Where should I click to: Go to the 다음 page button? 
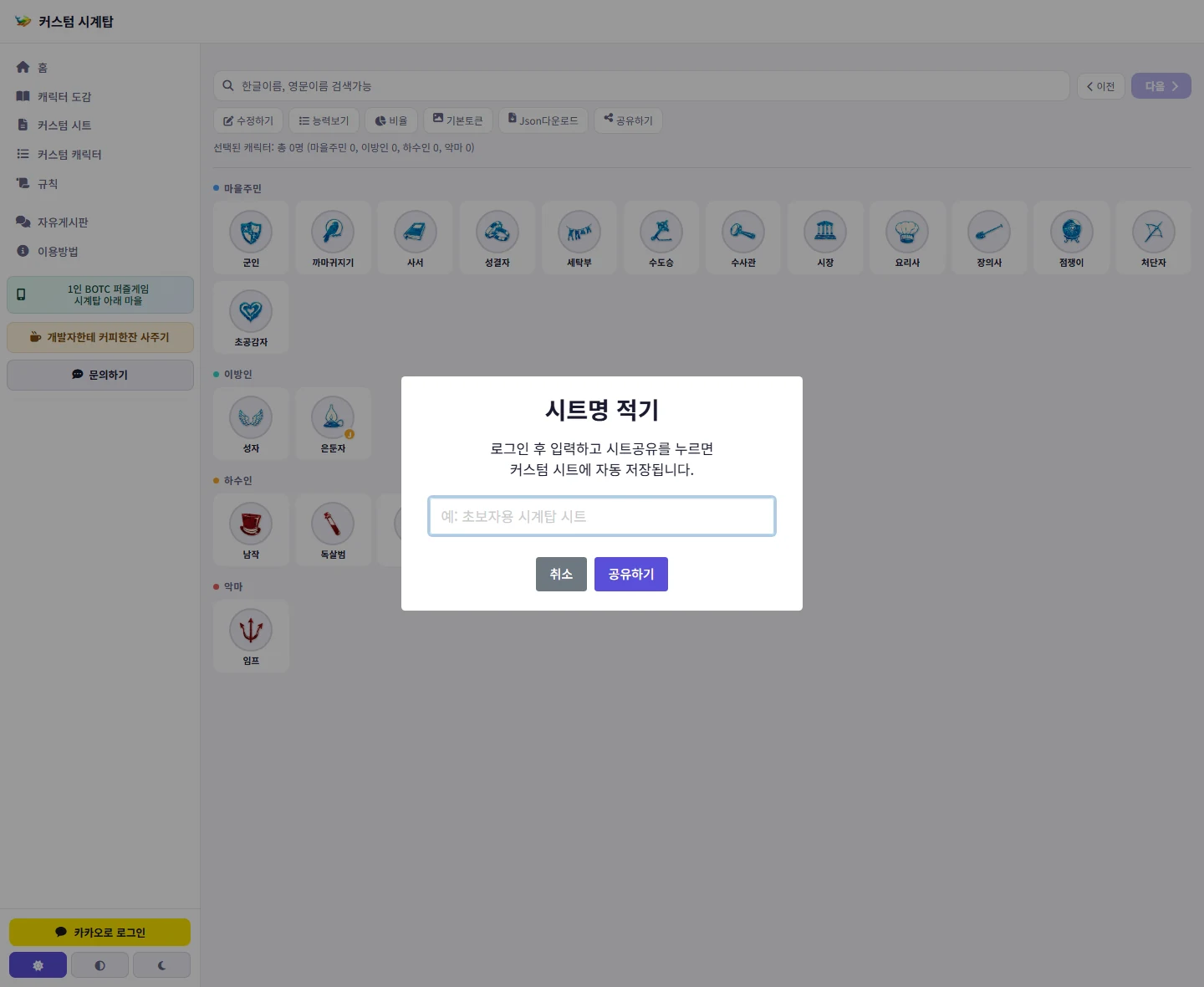click(x=1161, y=86)
